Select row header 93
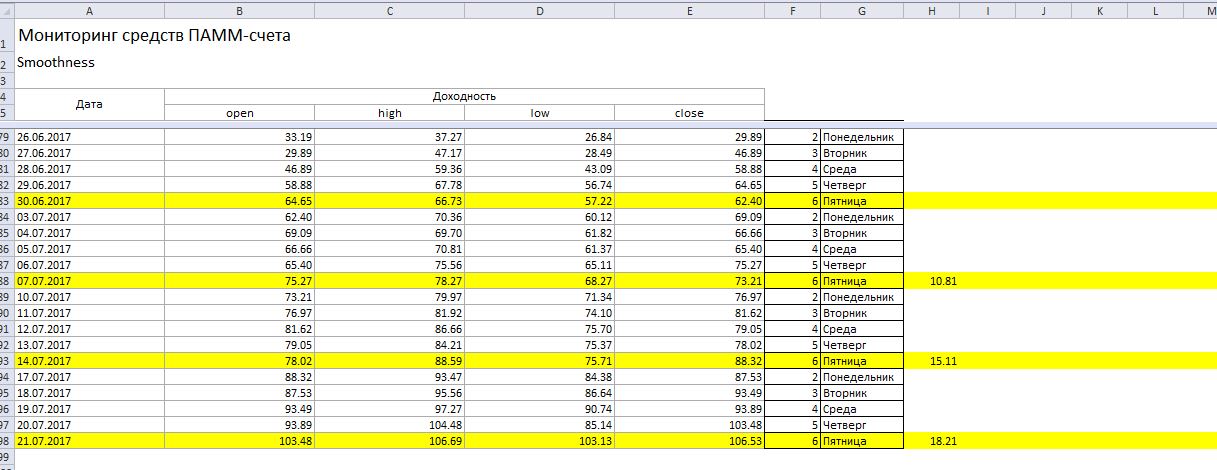This screenshot has width=1217, height=470. (7, 361)
